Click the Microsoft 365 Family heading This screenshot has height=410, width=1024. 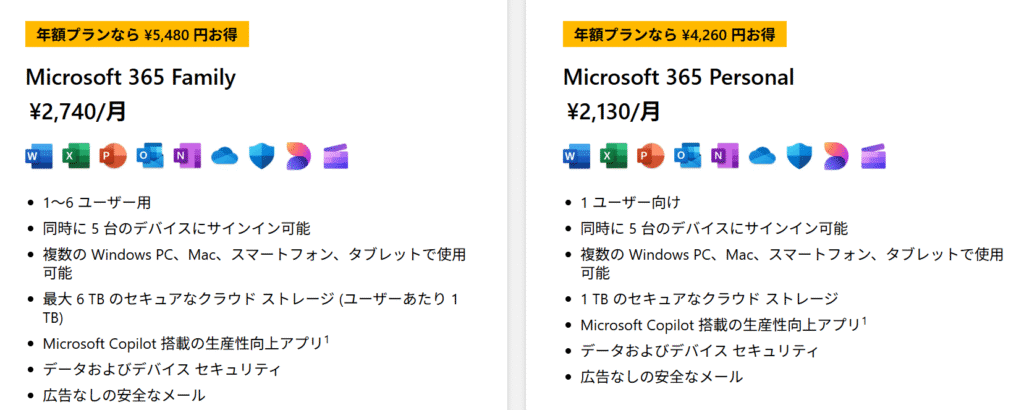click(x=131, y=78)
